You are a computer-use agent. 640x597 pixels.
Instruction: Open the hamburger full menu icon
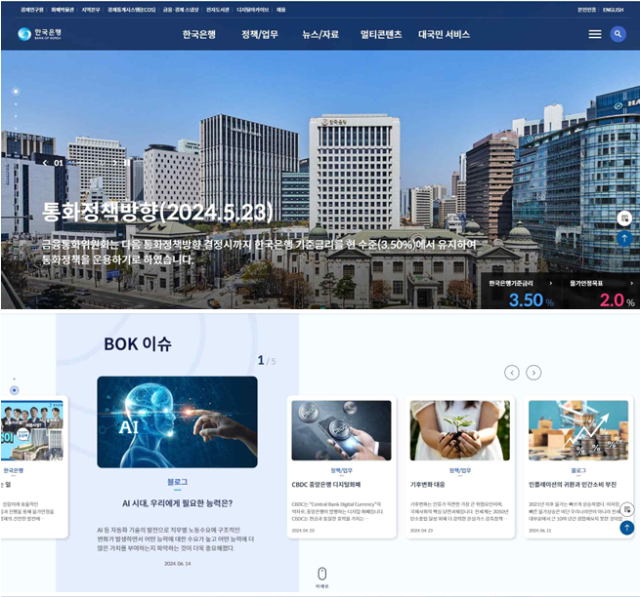(595, 34)
